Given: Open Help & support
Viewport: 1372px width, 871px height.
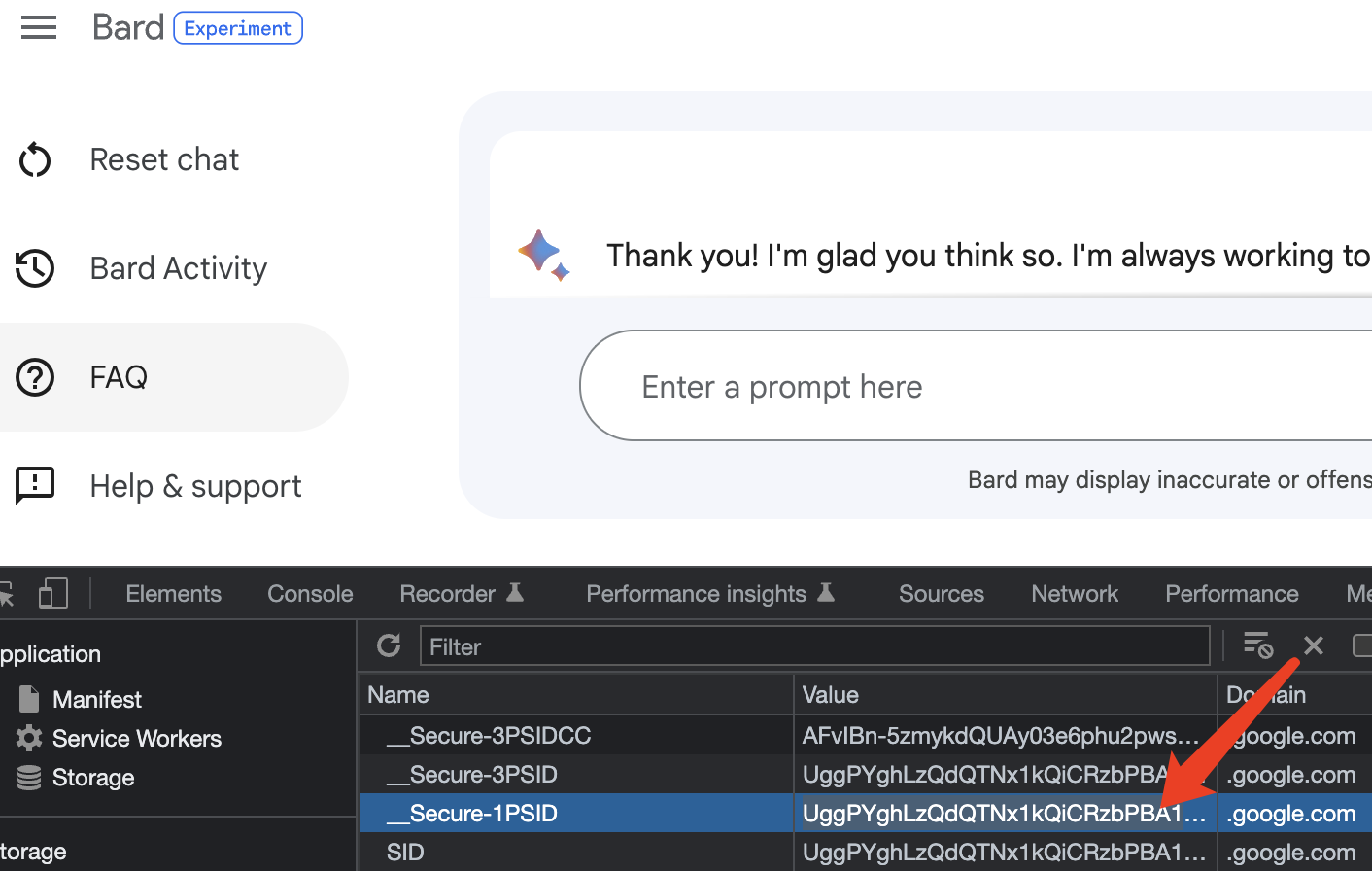Looking at the screenshot, I should pos(158,486).
